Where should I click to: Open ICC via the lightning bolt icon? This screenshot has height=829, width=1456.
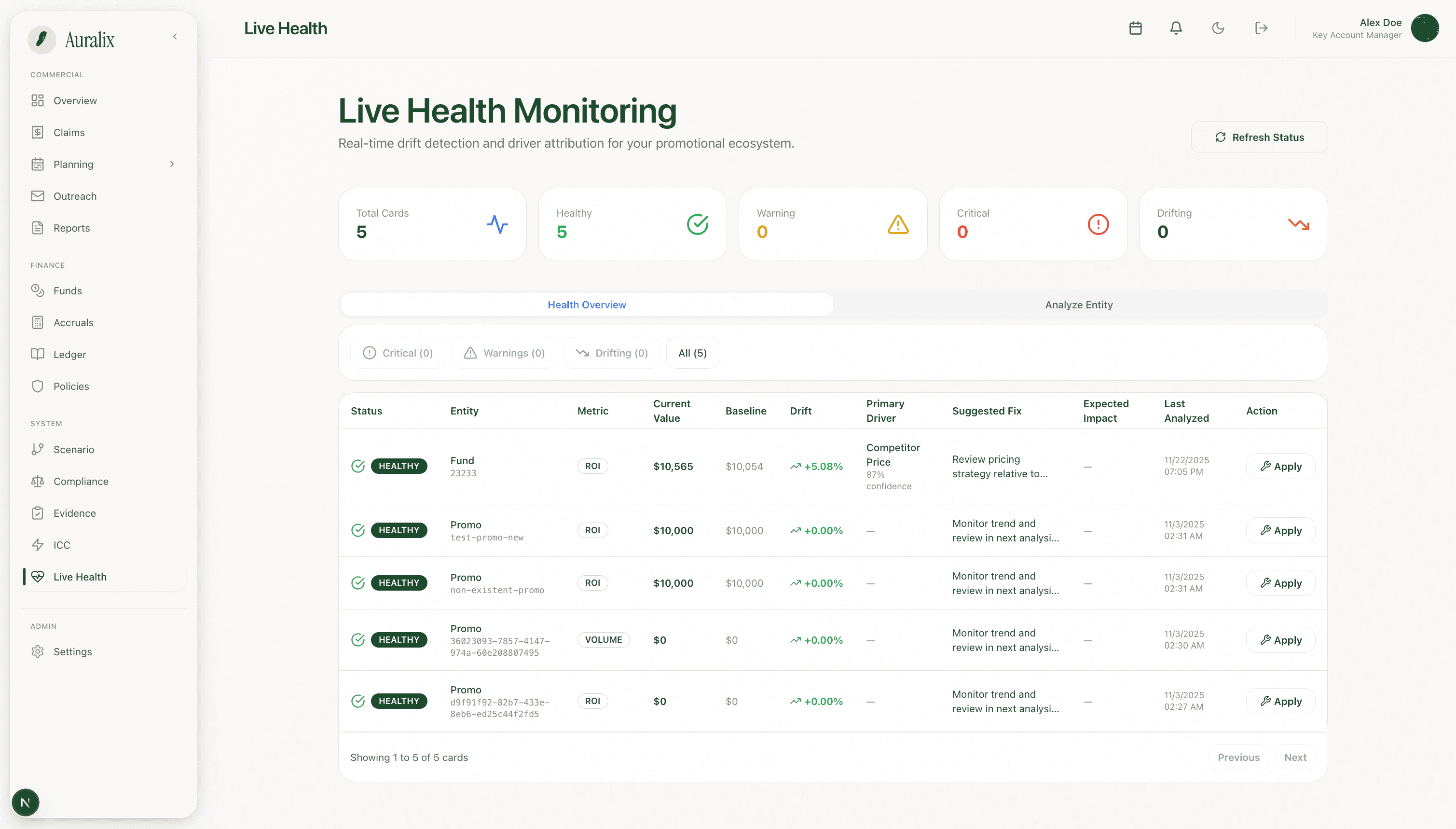tap(38, 545)
